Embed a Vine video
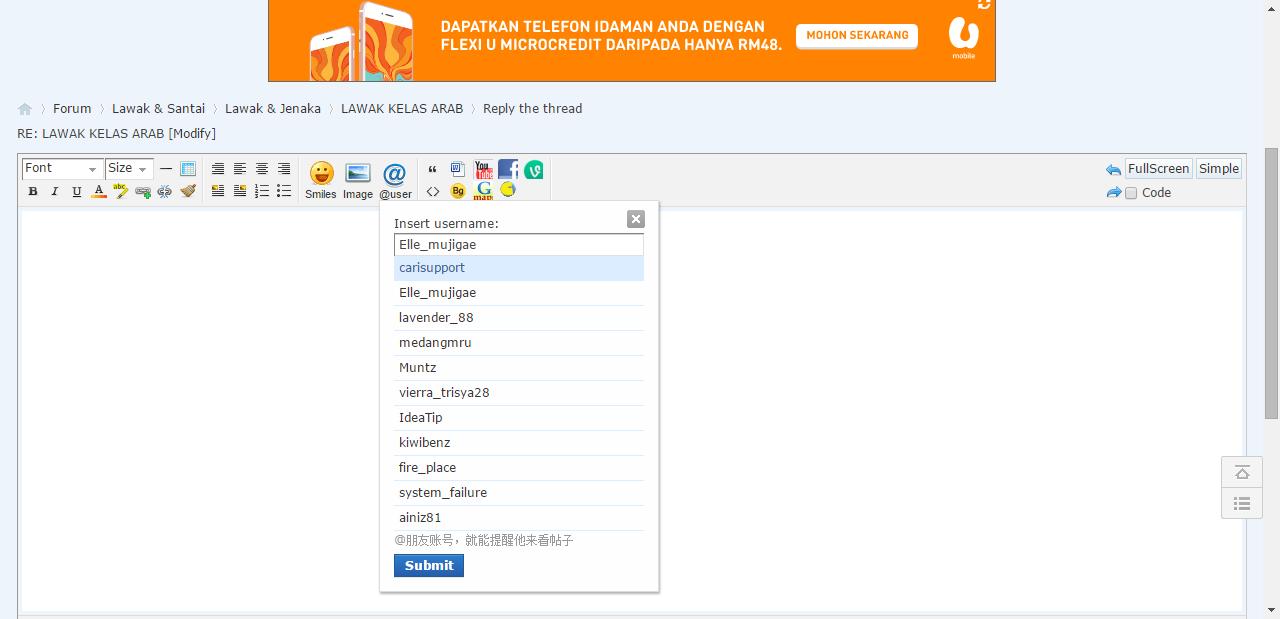Screen dimensions: 1280x619 [x=534, y=170]
